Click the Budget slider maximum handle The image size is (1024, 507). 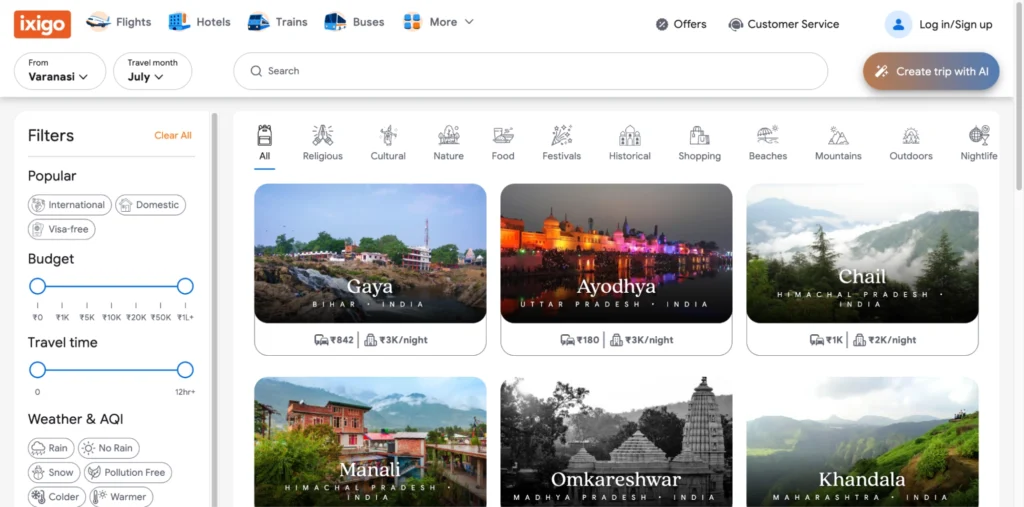185,286
